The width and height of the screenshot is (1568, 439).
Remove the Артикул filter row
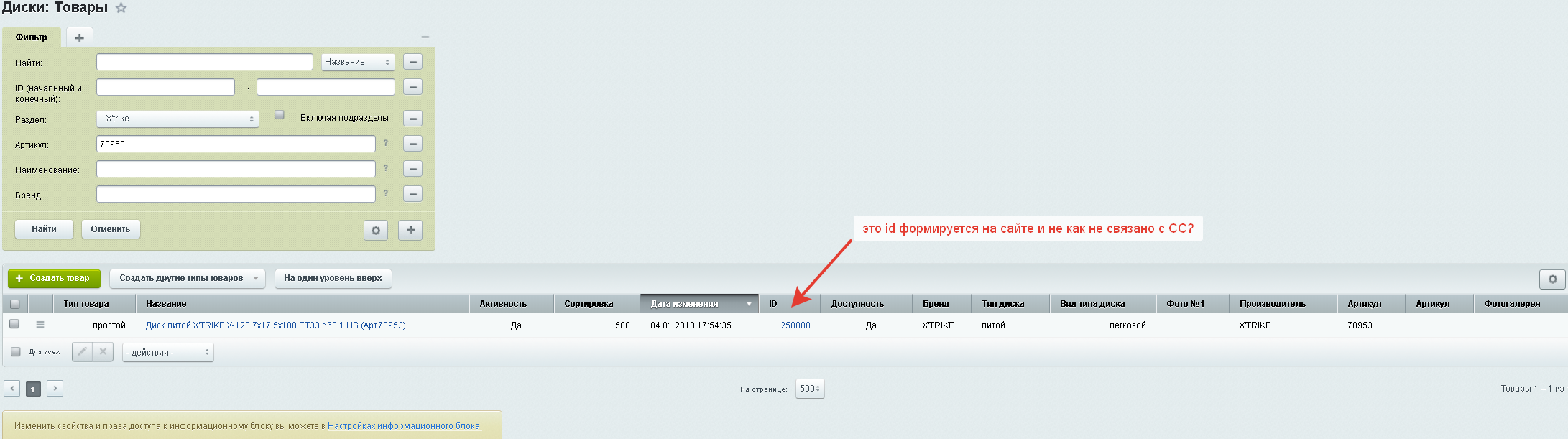point(412,144)
